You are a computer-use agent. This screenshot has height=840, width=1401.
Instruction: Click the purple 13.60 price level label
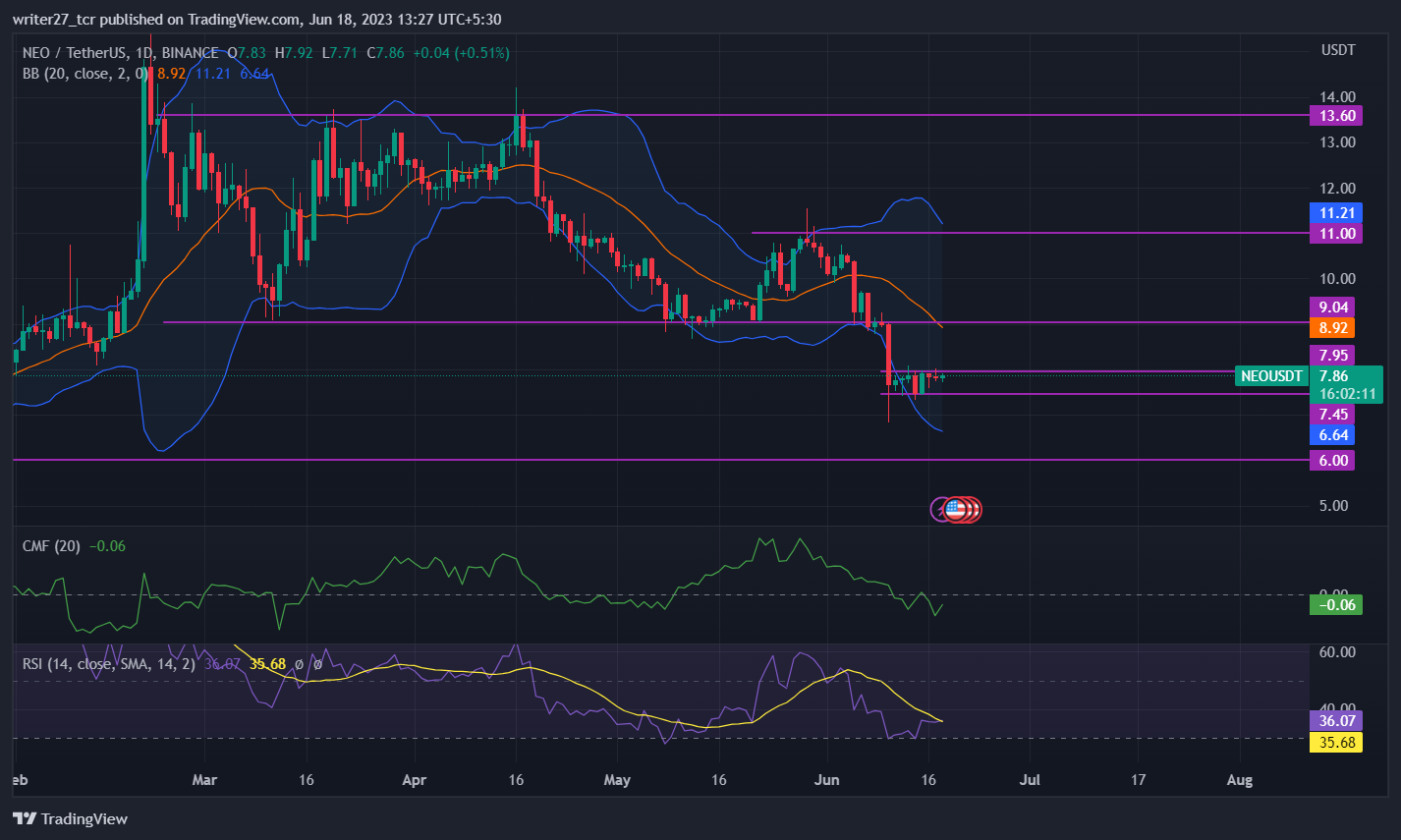pos(1337,116)
